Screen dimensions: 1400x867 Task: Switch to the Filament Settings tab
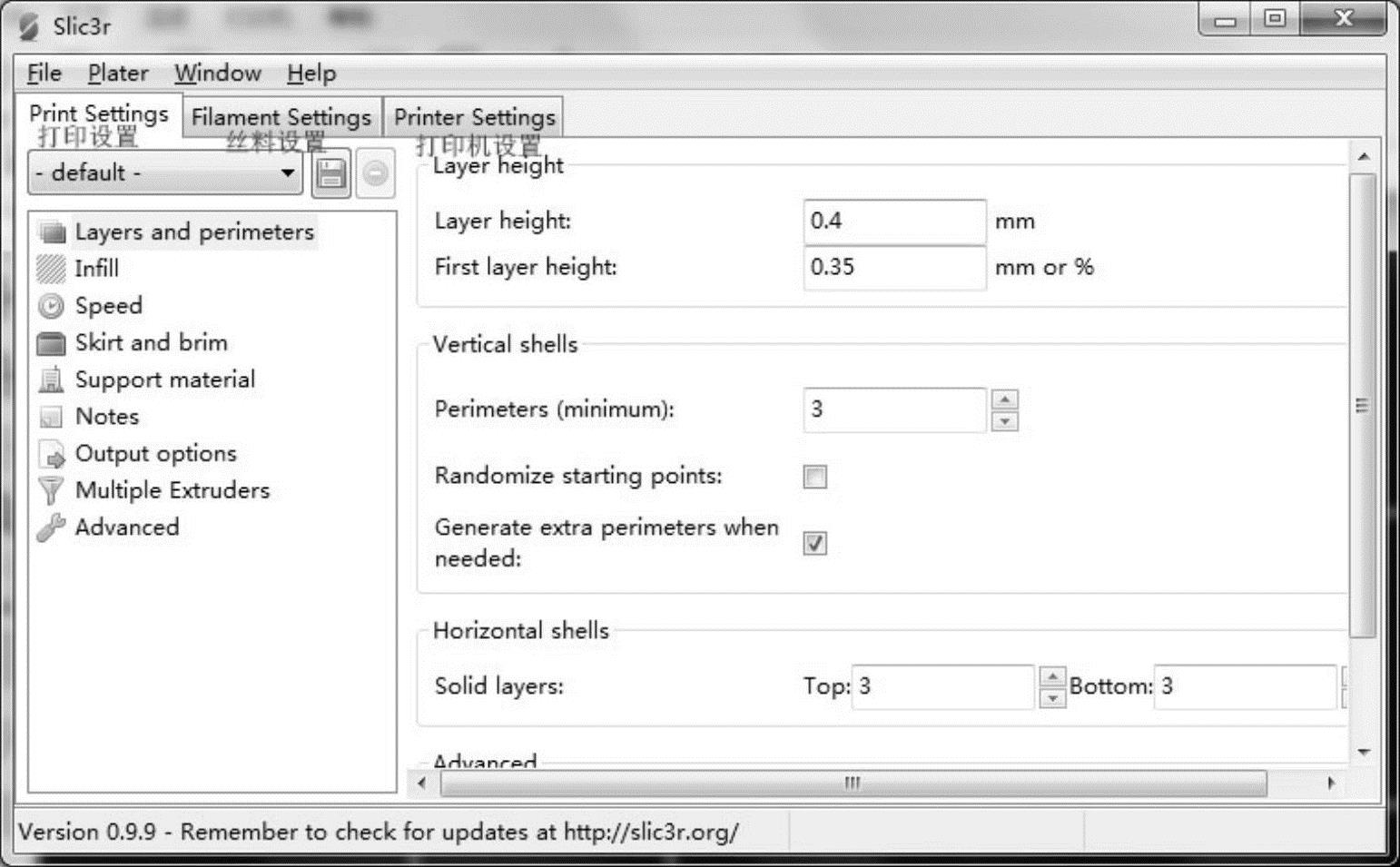281,117
